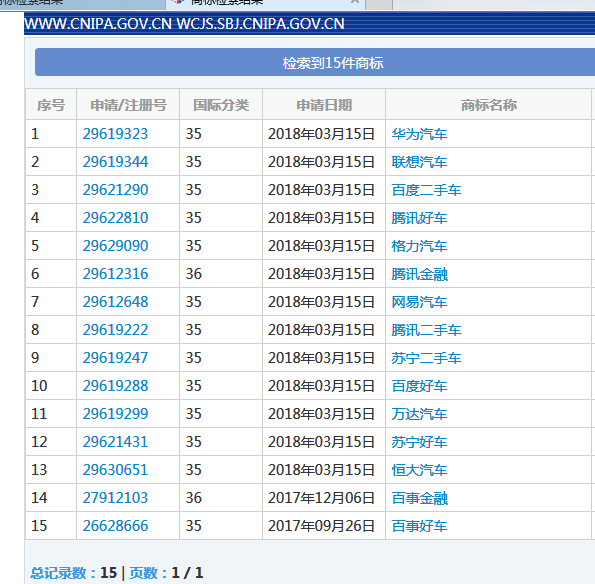
Task: Open registration number 29629090
Action: tap(115, 246)
